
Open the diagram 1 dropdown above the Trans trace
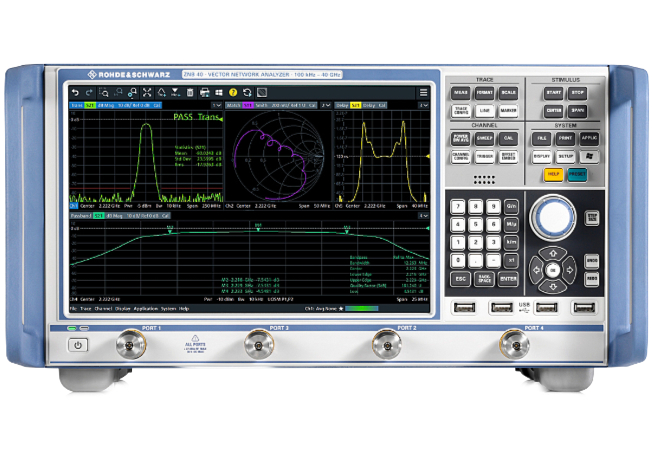[217, 105]
